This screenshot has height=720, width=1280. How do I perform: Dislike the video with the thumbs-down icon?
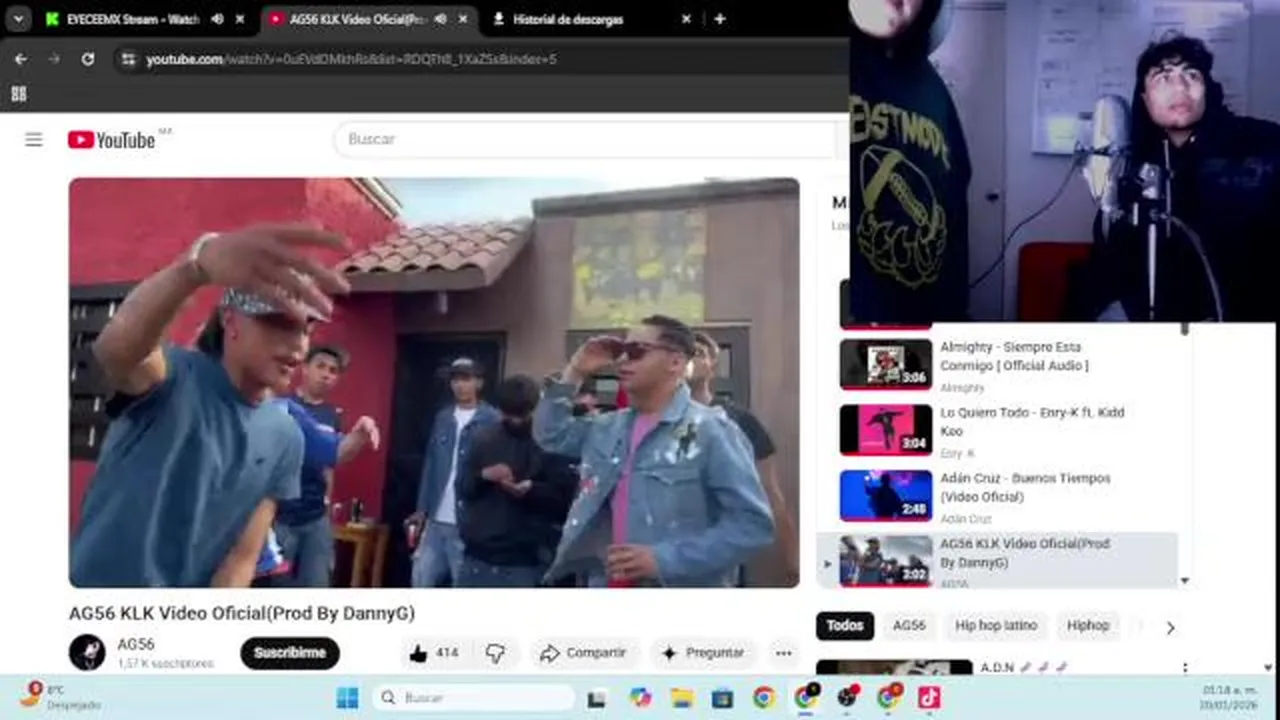tap(495, 653)
